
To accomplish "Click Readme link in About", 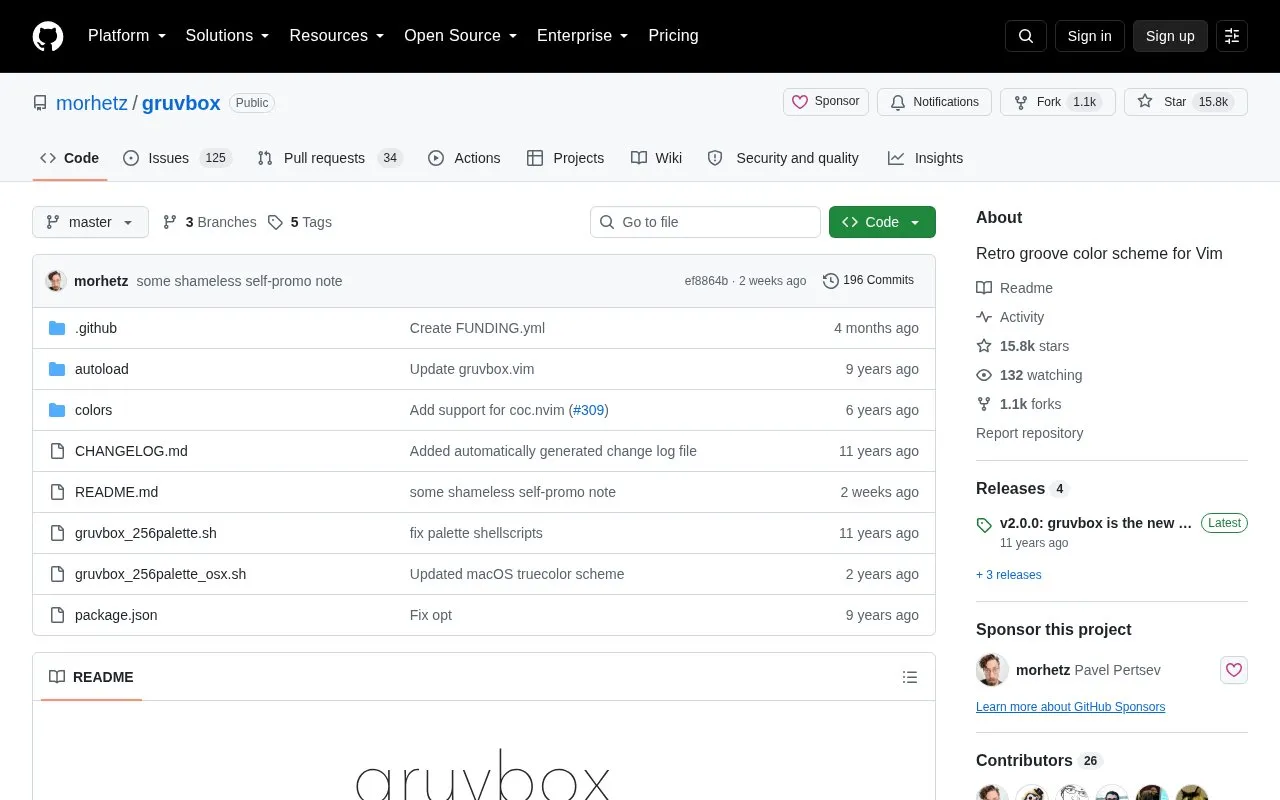I will [x=1015, y=288].
